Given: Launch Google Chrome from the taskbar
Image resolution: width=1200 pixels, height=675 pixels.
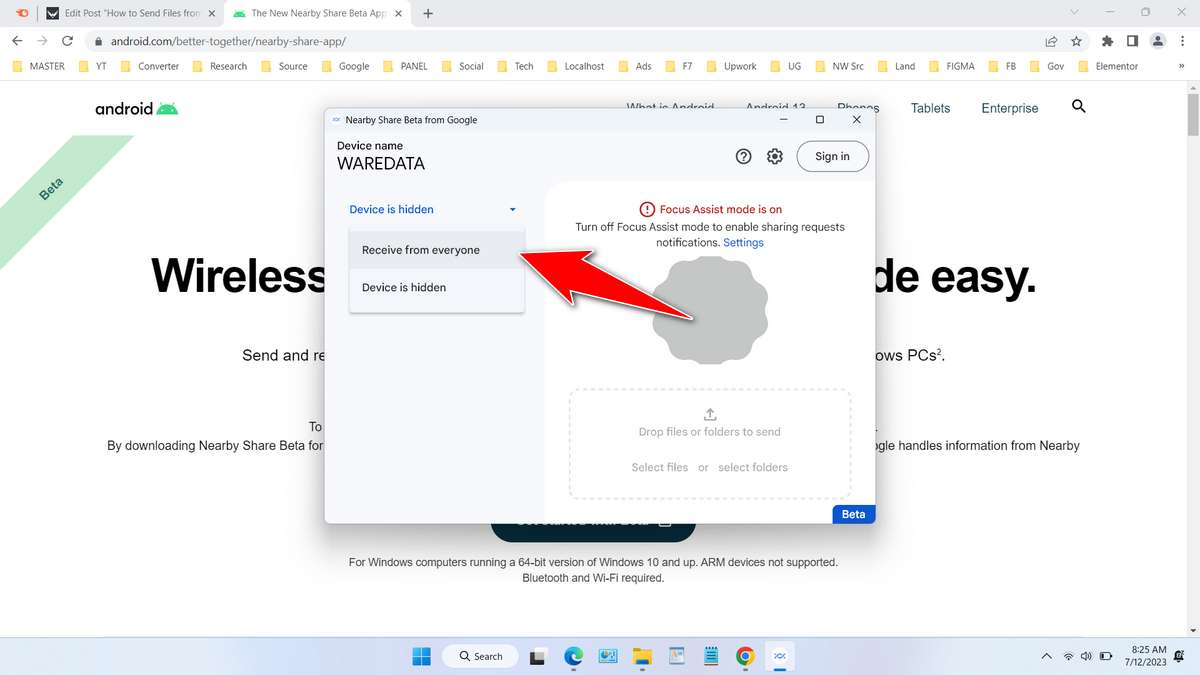Looking at the screenshot, I should (x=745, y=656).
